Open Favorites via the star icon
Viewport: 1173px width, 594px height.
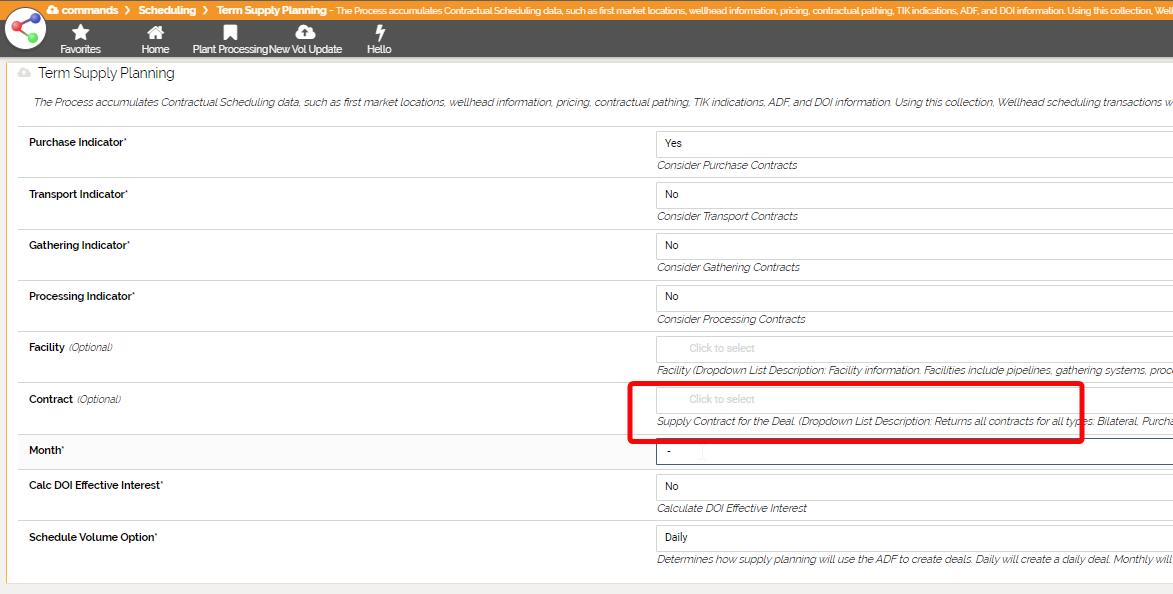[x=80, y=33]
